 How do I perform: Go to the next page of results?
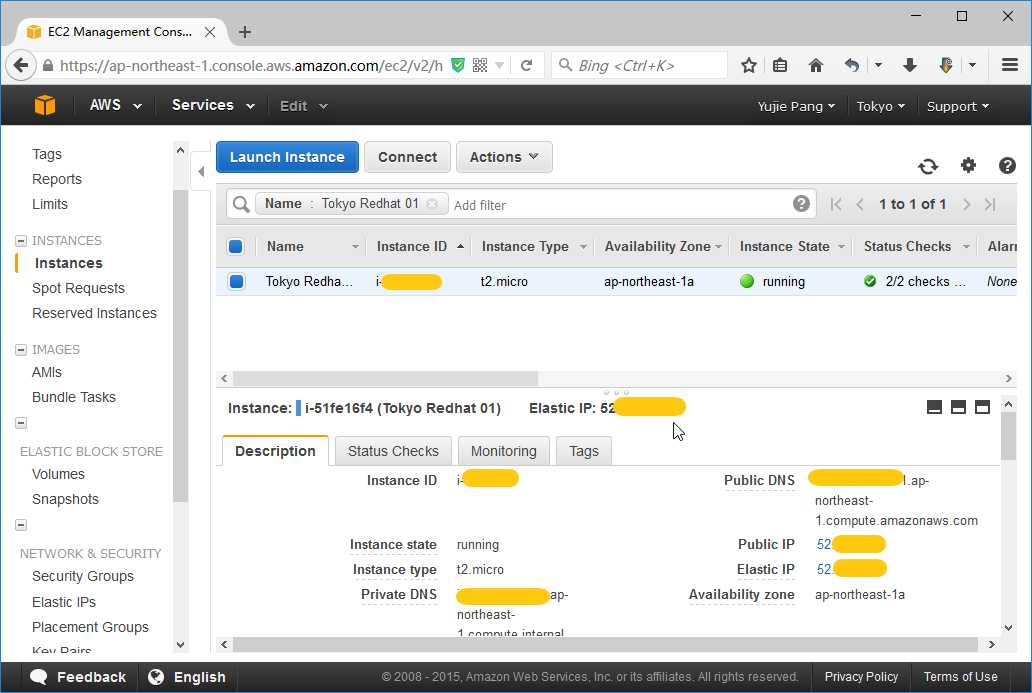click(966, 205)
